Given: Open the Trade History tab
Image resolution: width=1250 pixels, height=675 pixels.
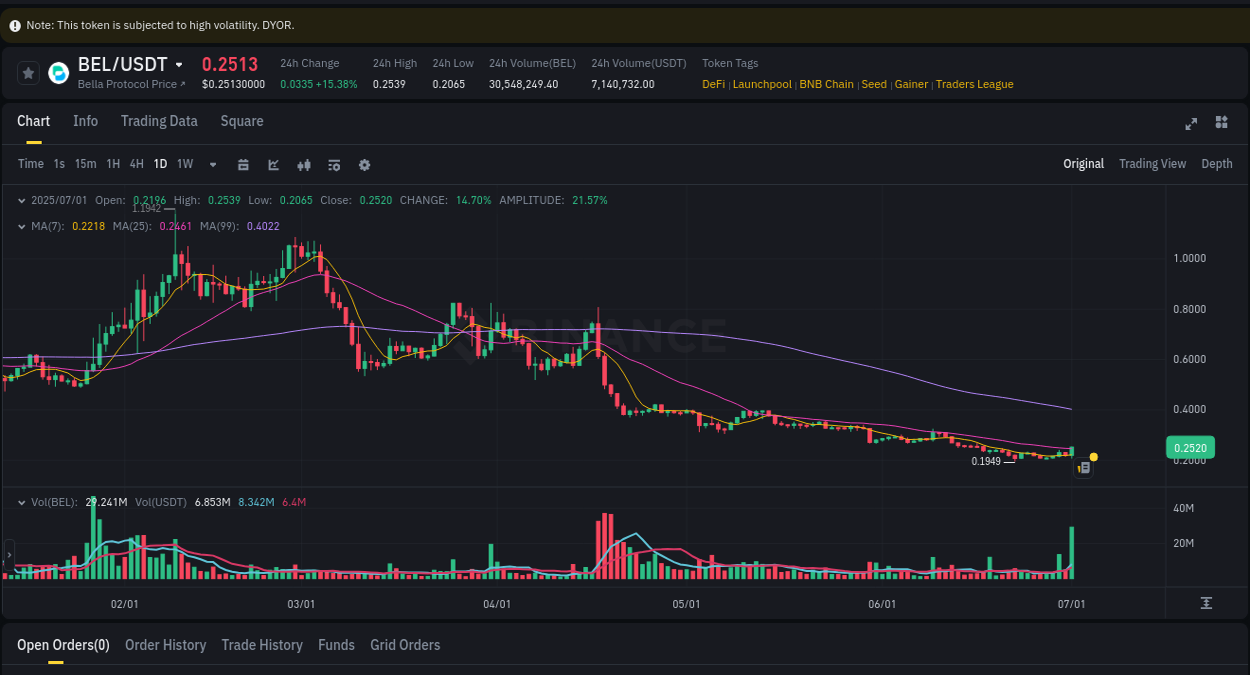Looking at the screenshot, I should (262, 645).
